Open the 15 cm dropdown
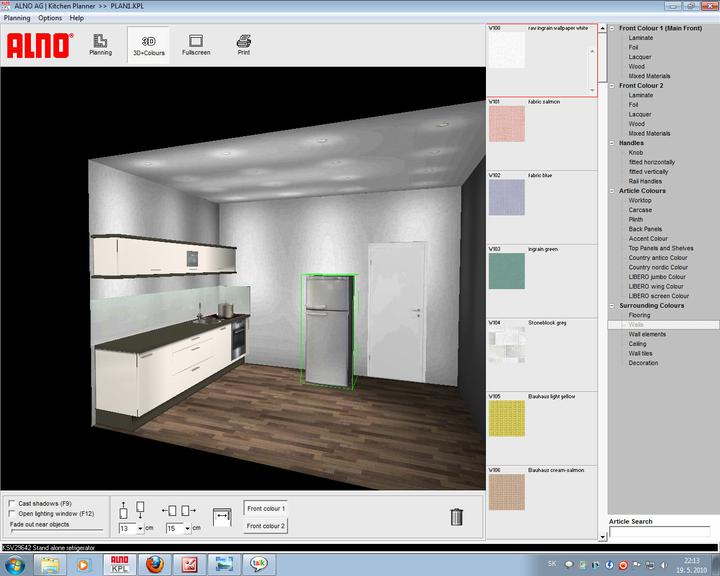Viewport: 720px width, 576px height. pyautogui.click(x=187, y=528)
